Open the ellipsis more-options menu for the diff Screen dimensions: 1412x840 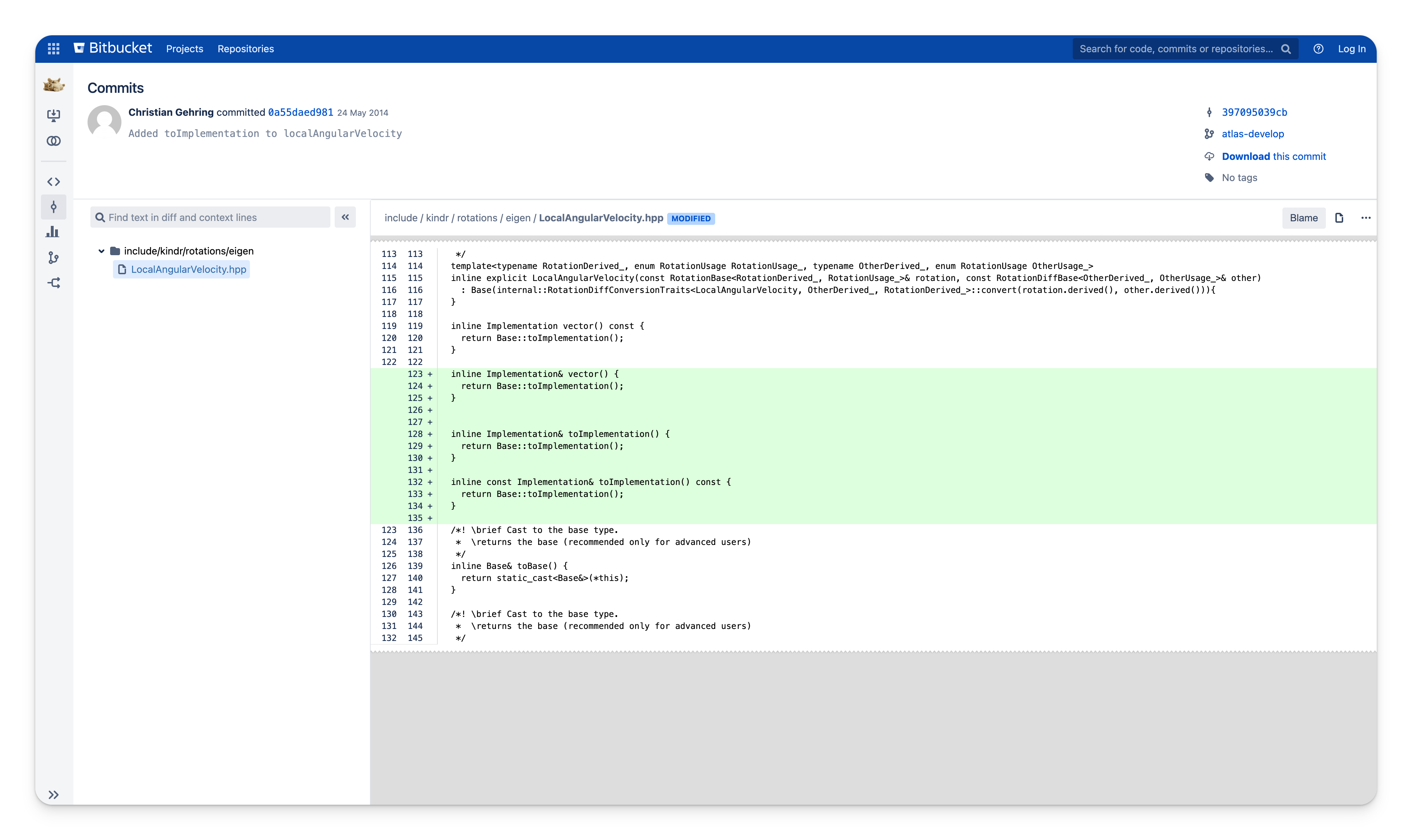[x=1366, y=217]
